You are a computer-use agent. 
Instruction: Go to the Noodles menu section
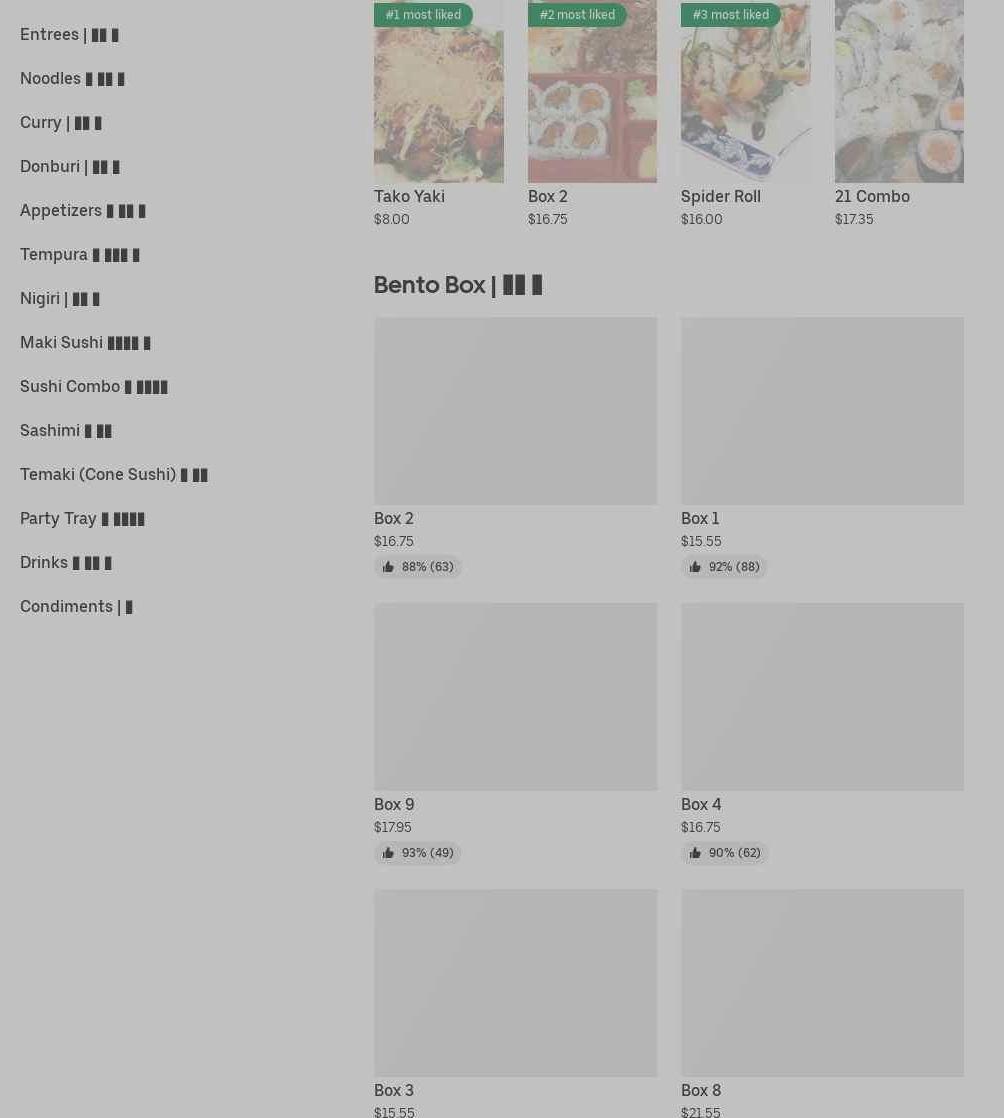click(72, 78)
